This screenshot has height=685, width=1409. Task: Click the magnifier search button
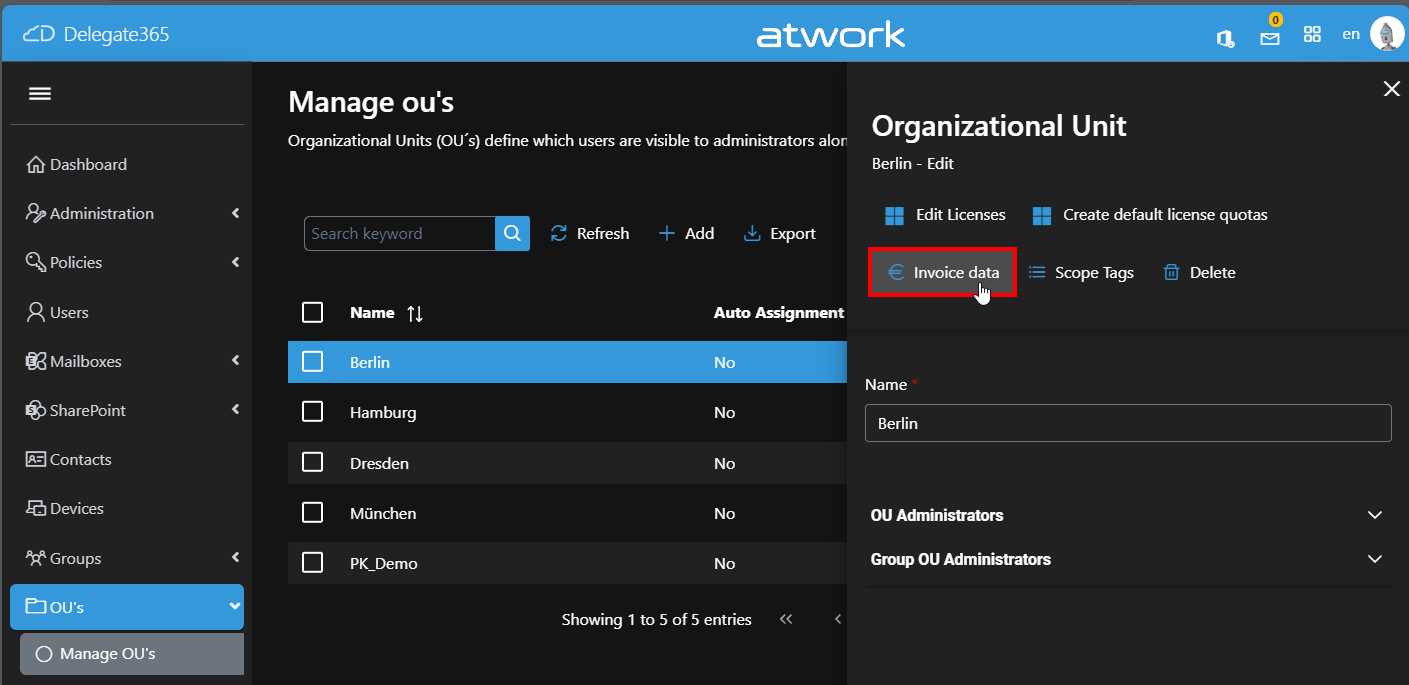coord(512,233)
